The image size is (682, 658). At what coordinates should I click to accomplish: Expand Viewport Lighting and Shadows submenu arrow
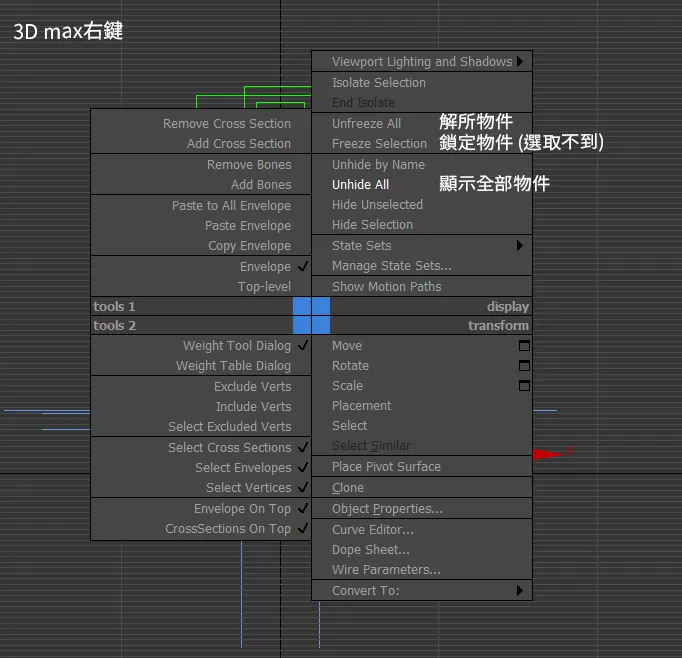click(520, 61)
